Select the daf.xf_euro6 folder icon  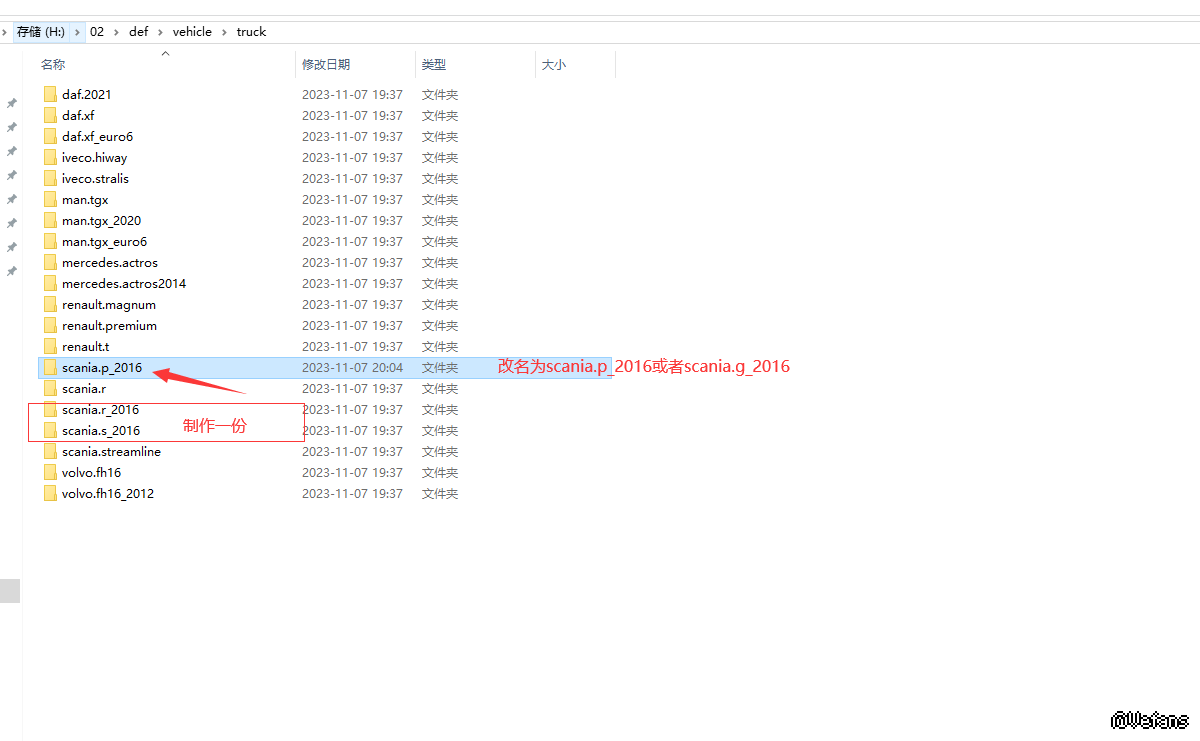[50, 136]
